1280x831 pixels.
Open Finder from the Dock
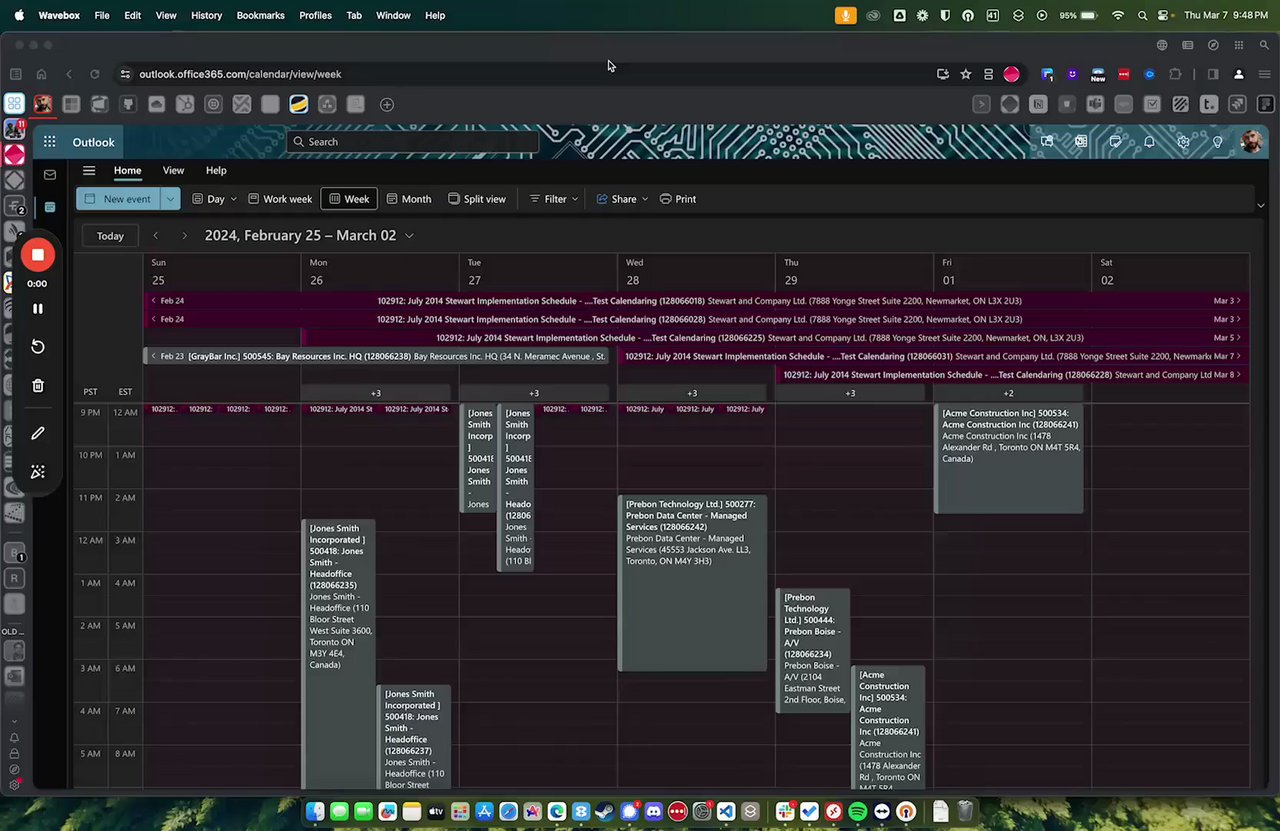315,812
